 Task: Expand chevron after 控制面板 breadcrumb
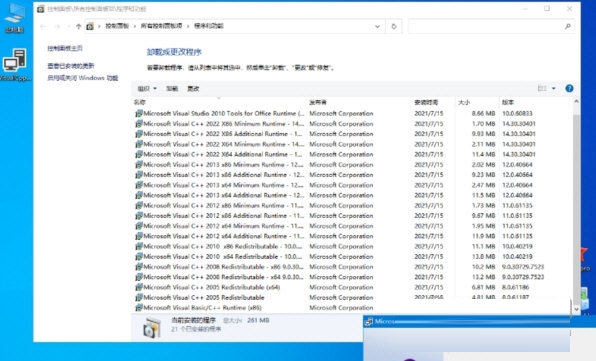[x=135, y=26]
